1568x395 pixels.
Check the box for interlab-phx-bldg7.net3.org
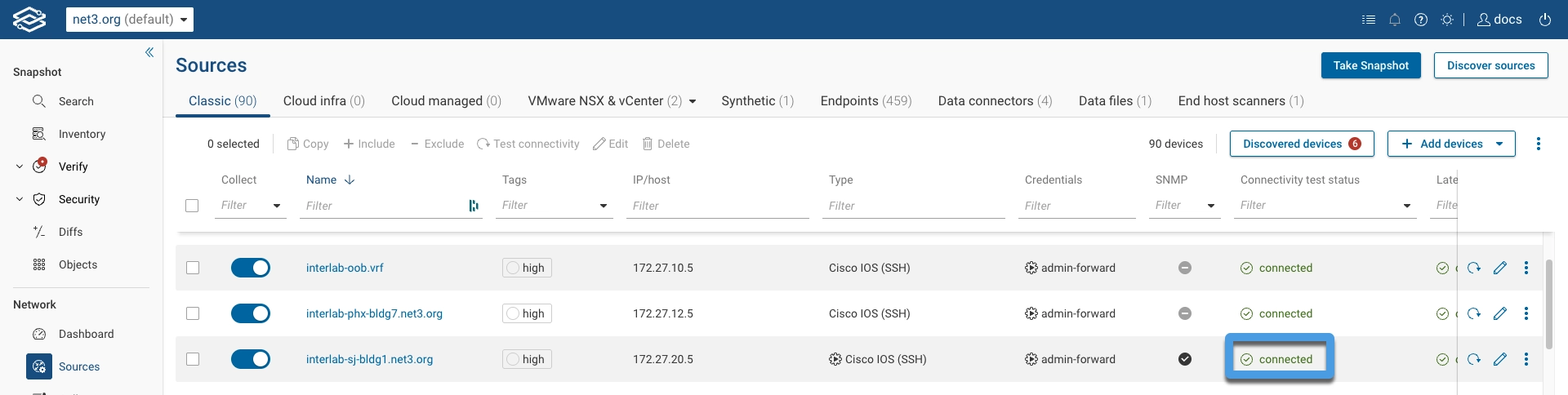click(193, 313)
